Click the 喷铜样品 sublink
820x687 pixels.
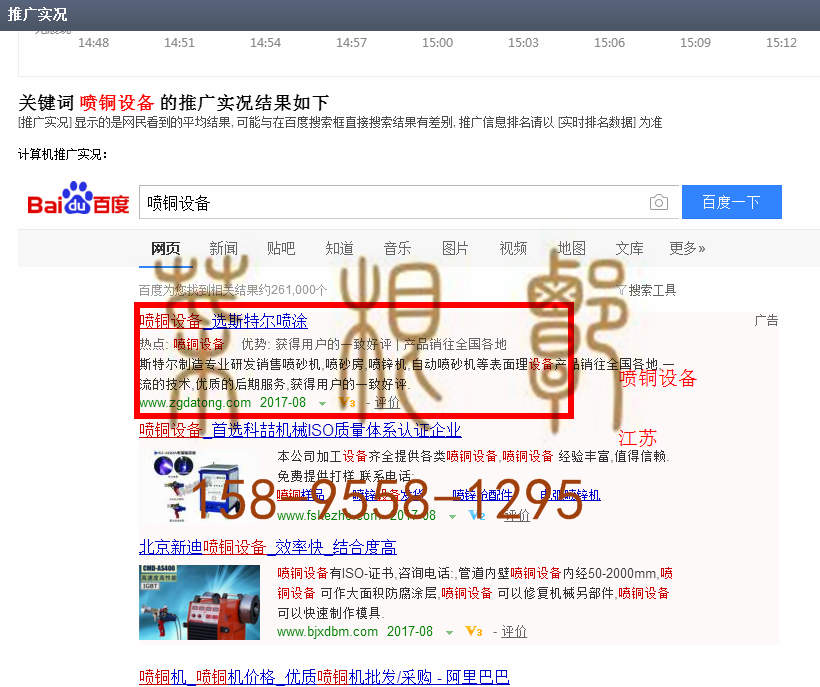tap(301, 495)
